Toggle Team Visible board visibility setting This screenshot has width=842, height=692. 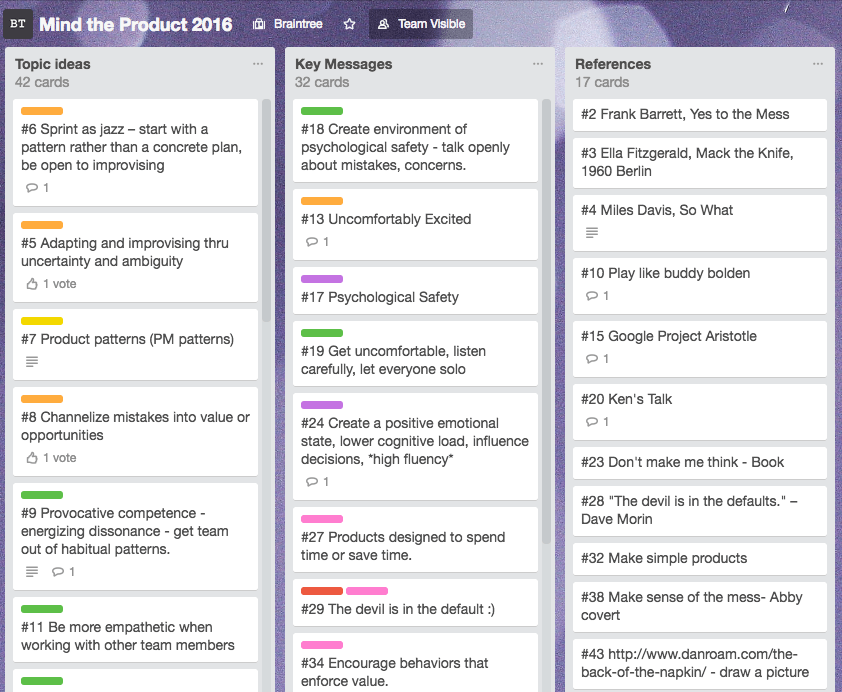click(421, 24)
